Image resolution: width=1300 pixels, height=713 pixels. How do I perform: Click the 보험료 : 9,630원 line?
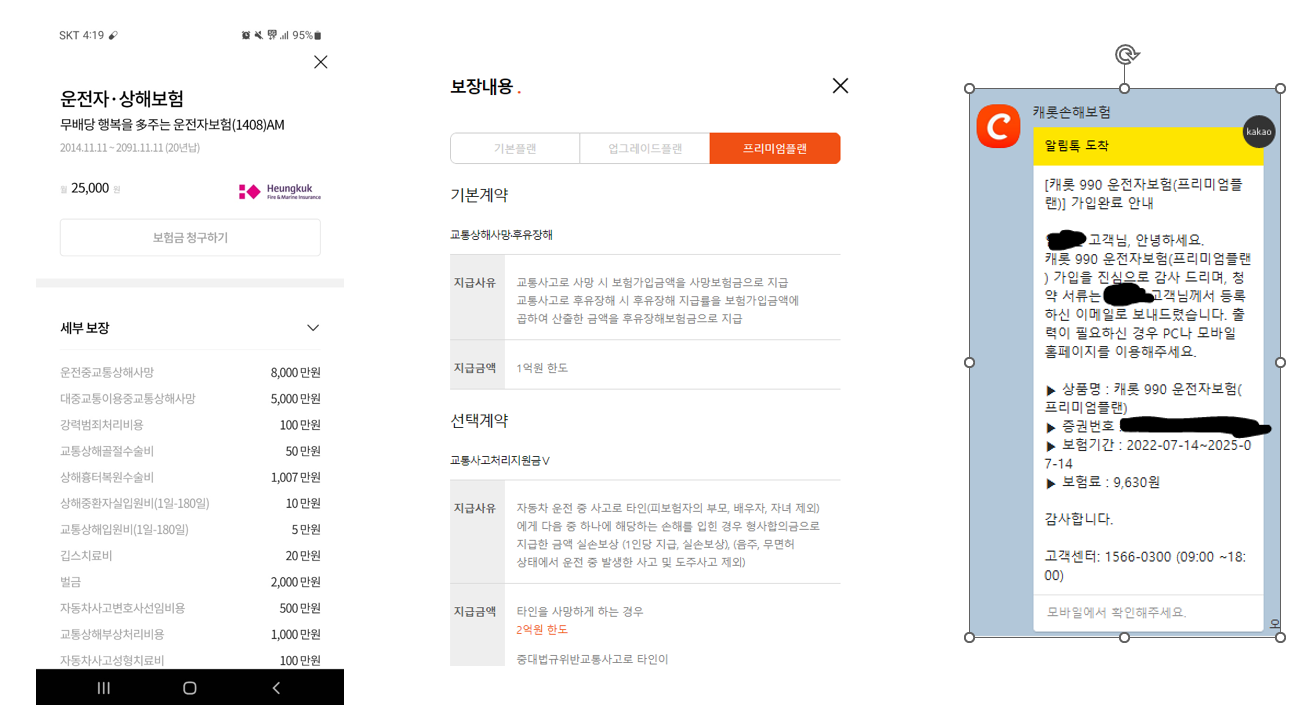pyautogui.click(x=1103, y=482)
